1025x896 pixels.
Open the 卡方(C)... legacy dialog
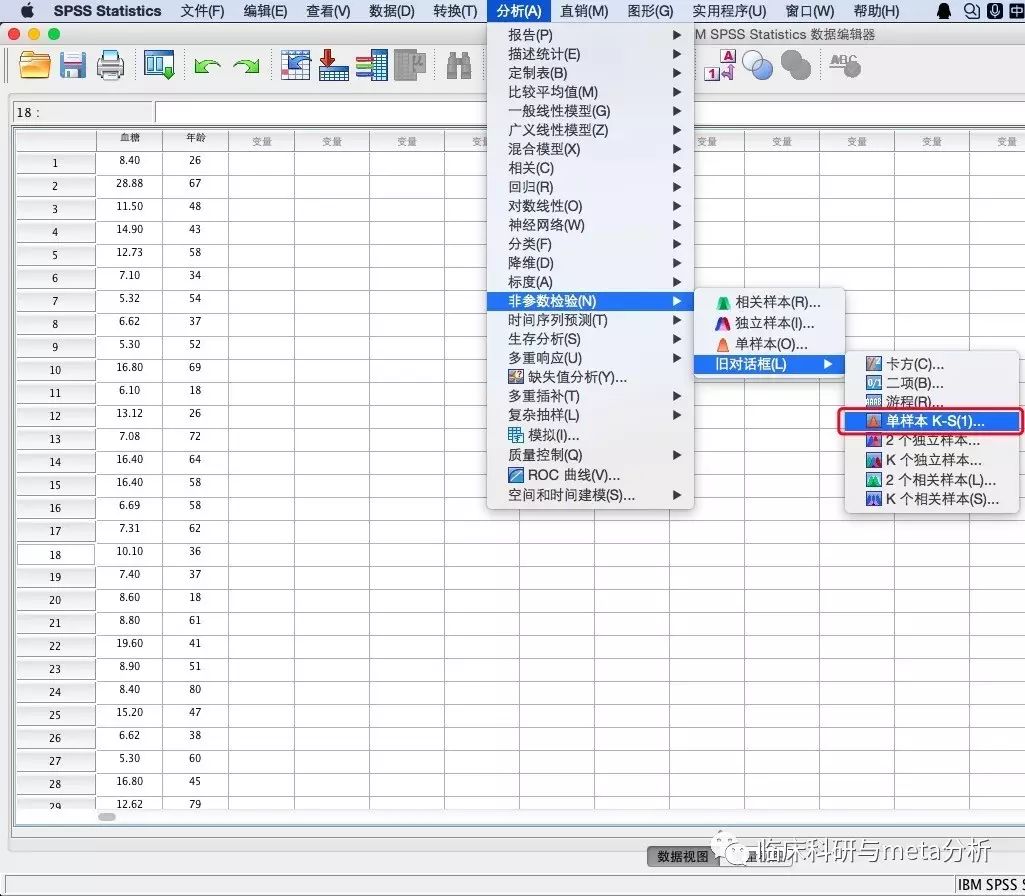pyautogui.click(x=932, y=363)
